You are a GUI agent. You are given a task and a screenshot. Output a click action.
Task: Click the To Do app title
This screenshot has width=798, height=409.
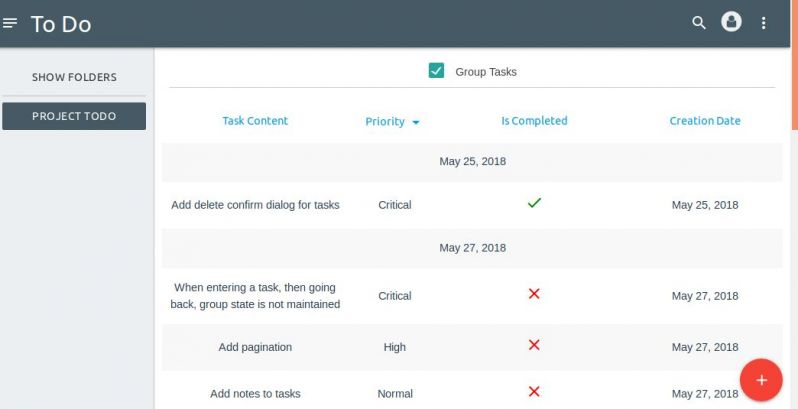tap(61, 24)
